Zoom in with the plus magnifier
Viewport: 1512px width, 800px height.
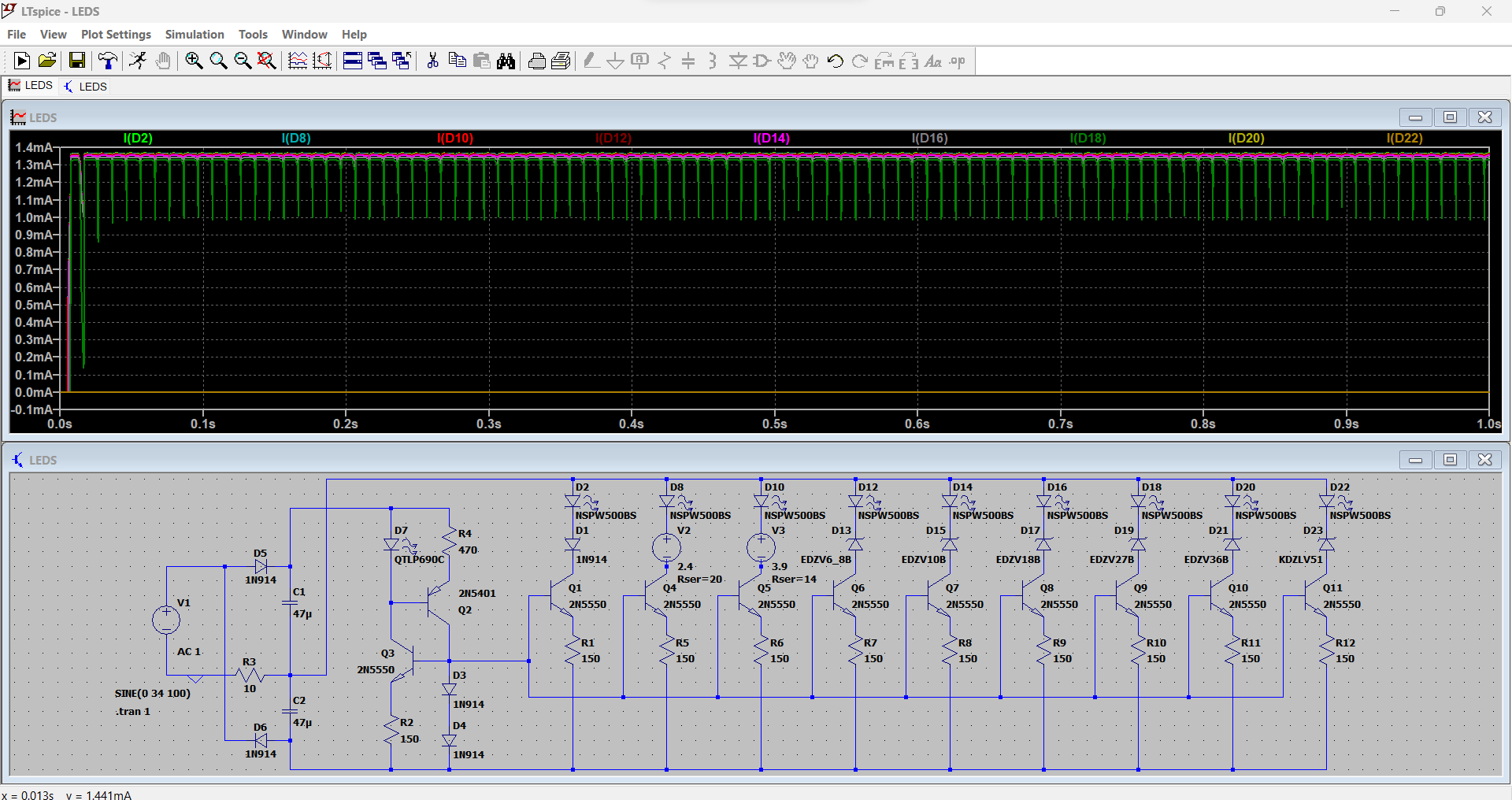(x=194, y=61)
